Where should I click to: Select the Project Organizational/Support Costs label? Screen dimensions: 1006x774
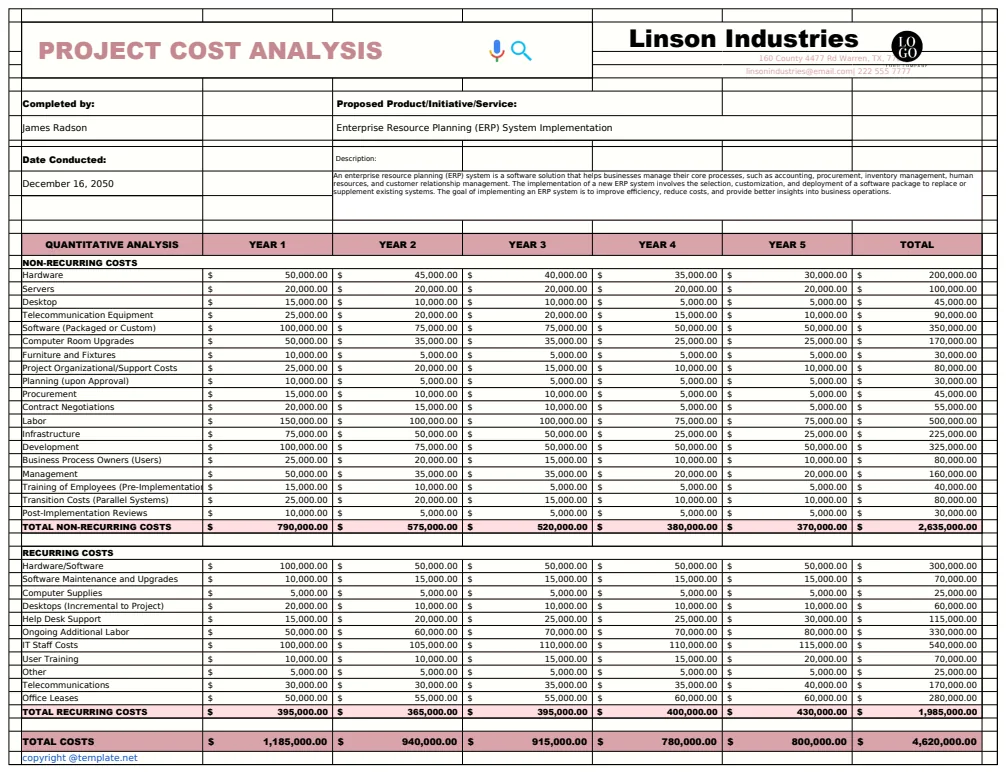99,368
